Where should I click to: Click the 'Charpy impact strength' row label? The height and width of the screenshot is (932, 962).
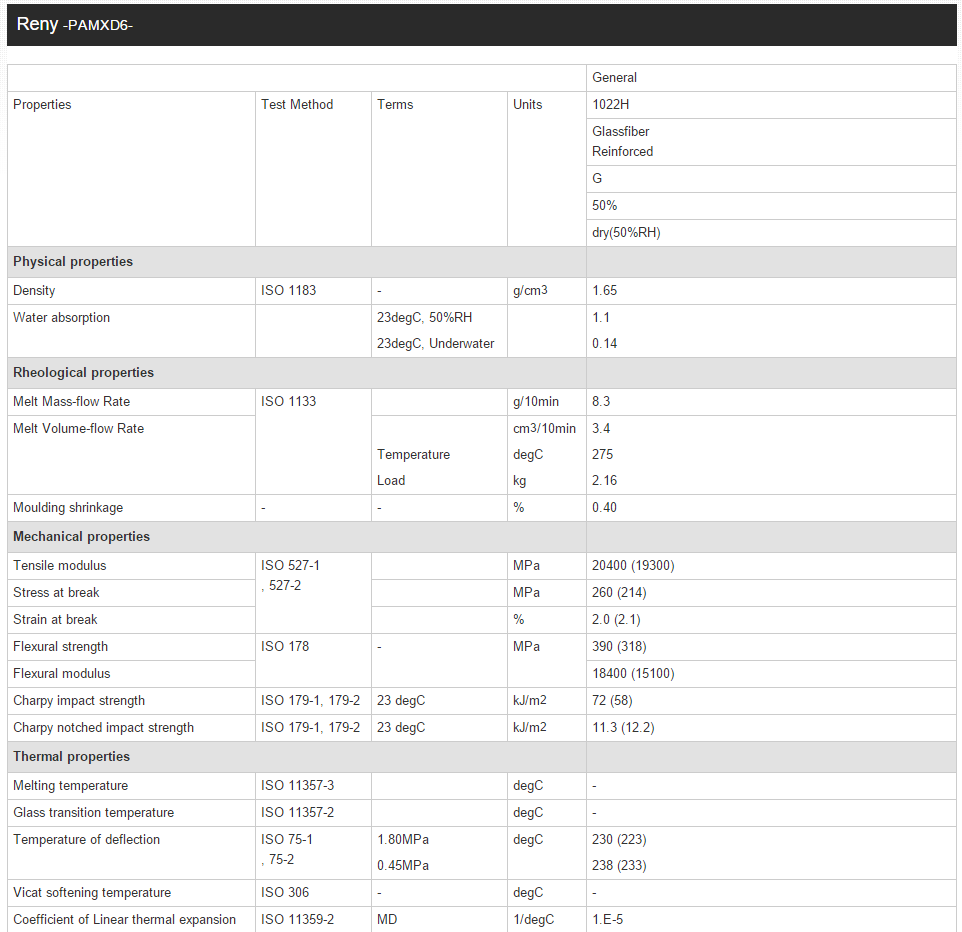79,701
